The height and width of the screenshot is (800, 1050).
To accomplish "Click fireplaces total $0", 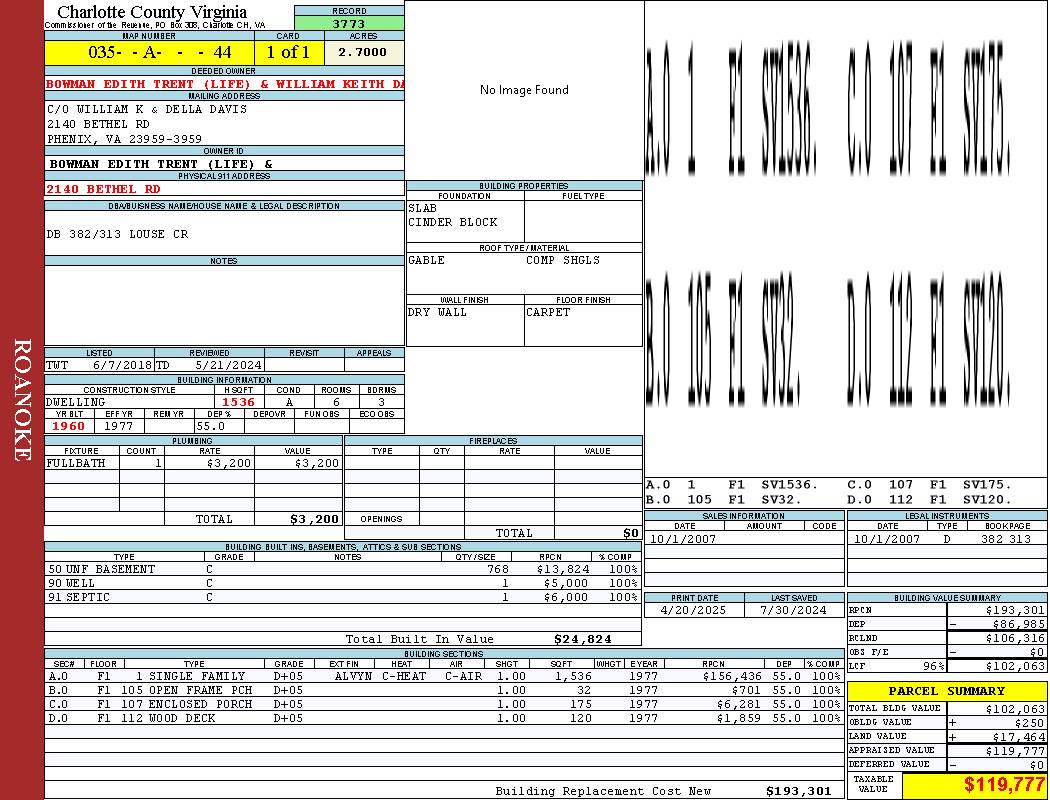I will point(631,534).
